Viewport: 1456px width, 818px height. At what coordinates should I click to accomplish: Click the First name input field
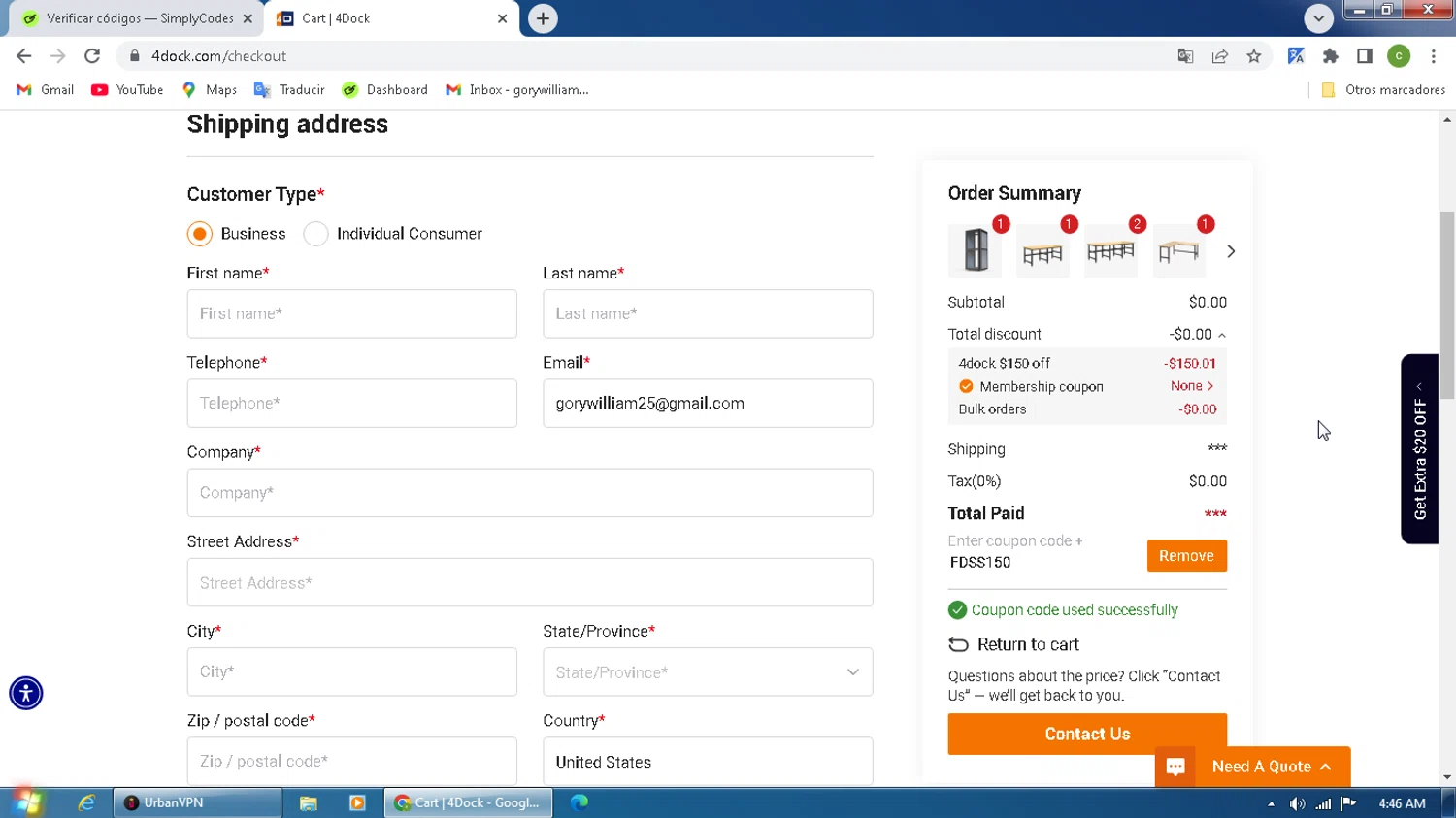(x=351, y=313)
